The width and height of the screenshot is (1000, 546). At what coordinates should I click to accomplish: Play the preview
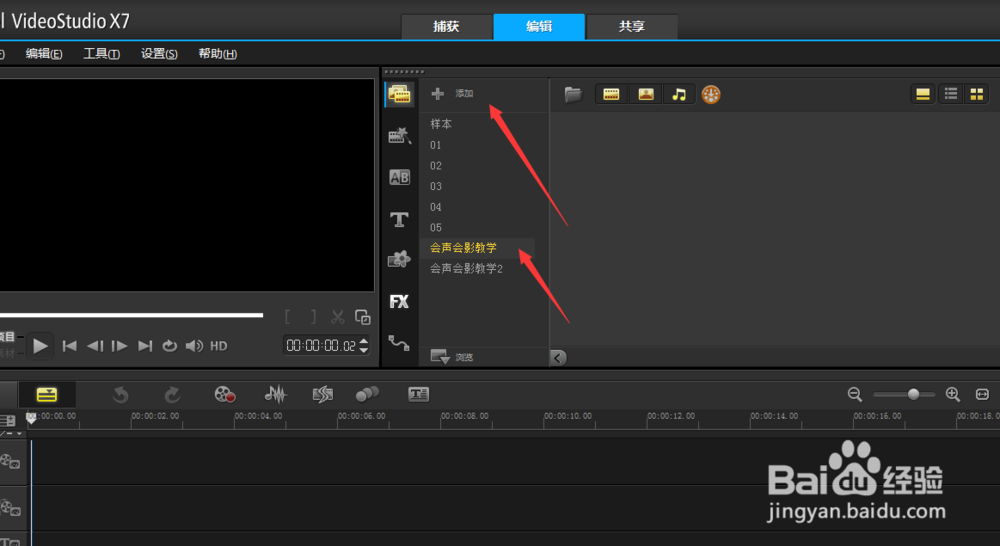click(x=40, y=346)
